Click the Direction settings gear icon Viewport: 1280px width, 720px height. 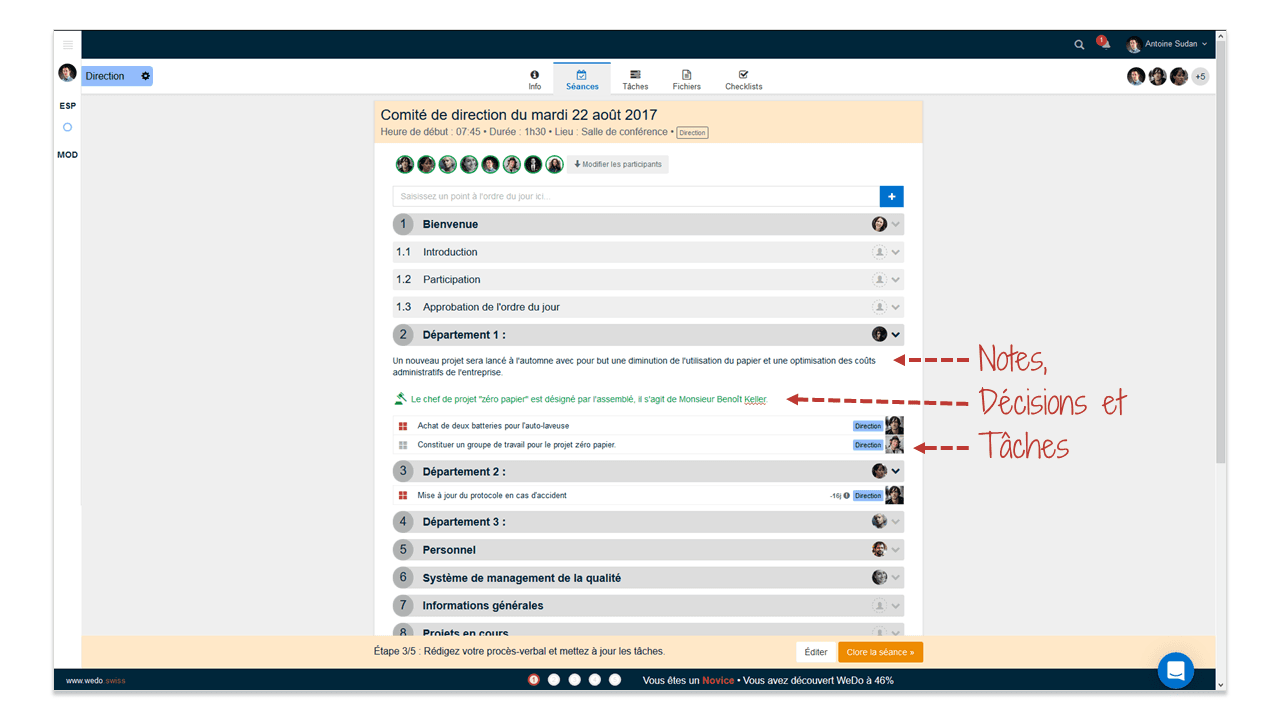coord(145,76)
